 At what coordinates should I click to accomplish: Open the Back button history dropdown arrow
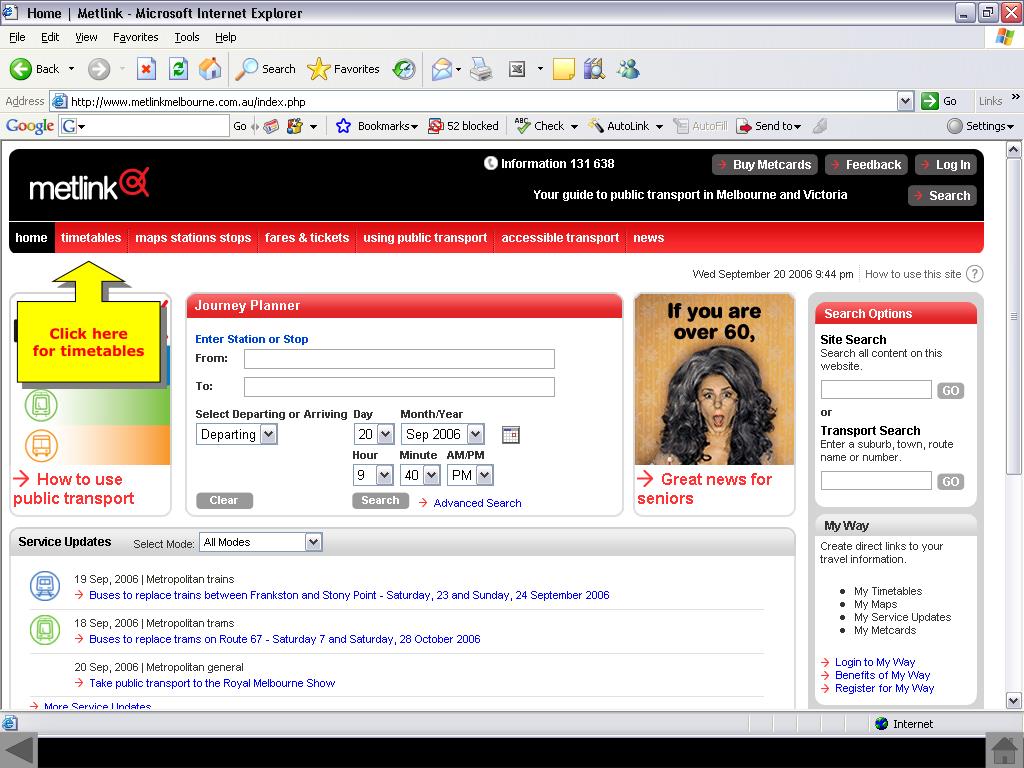click(71, 69)
